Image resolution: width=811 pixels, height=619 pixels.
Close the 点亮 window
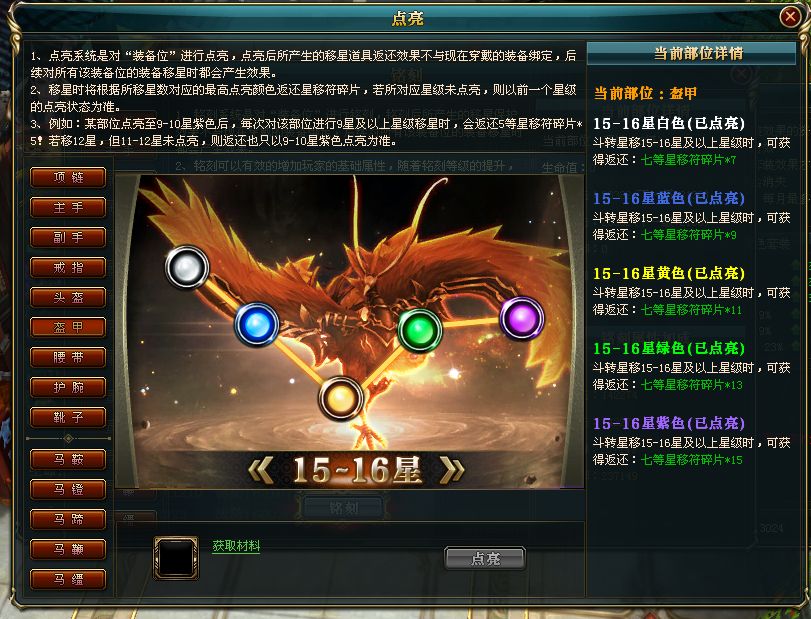(790, 18)
